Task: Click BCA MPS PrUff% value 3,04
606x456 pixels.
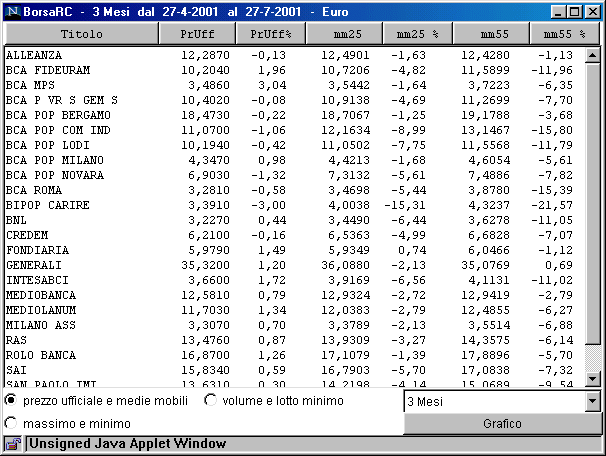Action: pyautogui.click(x=272, y=85)
